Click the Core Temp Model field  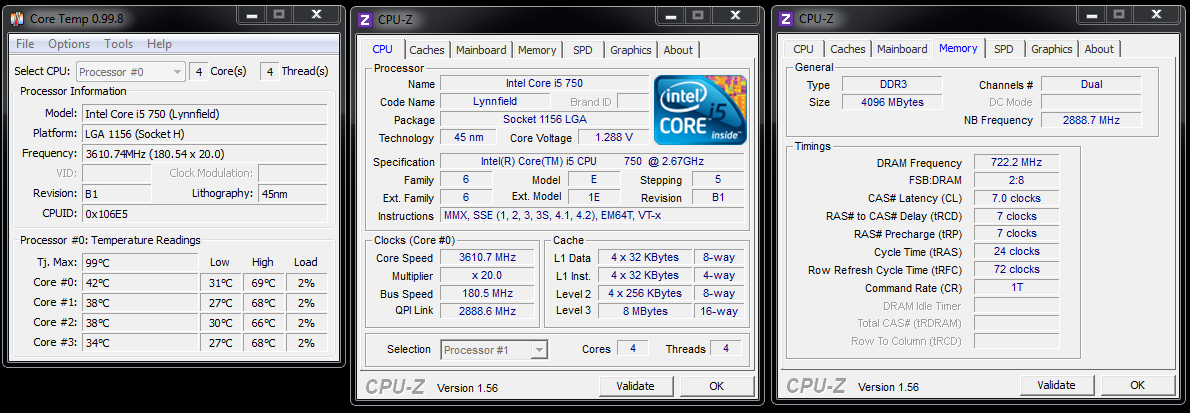(x=204, y=114)
